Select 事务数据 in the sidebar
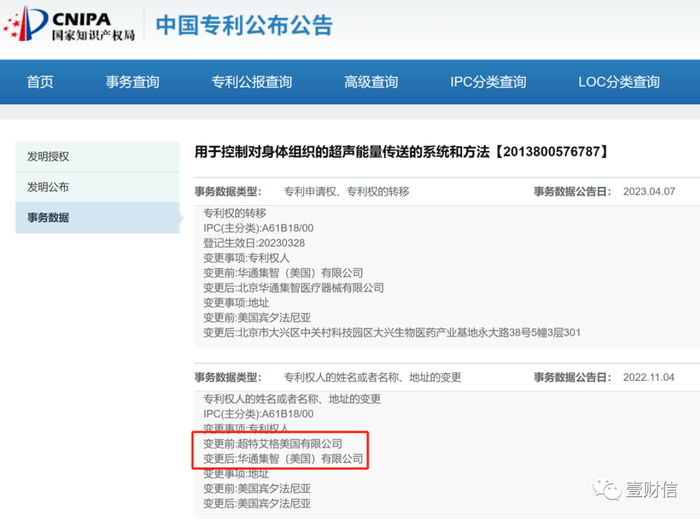The image size is (700, 521). click(x=97, y=218)
